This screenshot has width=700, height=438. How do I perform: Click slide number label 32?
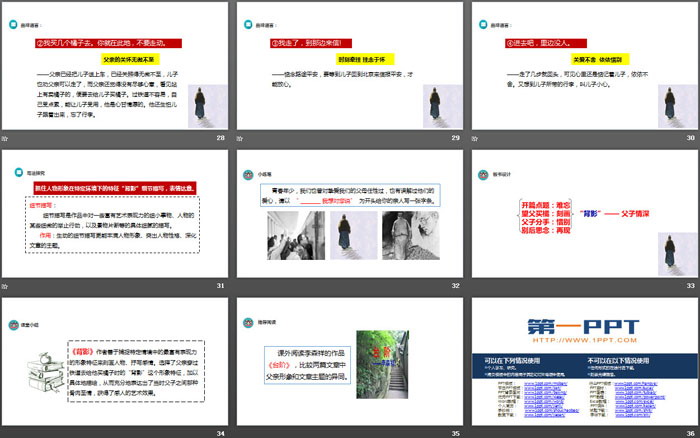click(455, 286)
